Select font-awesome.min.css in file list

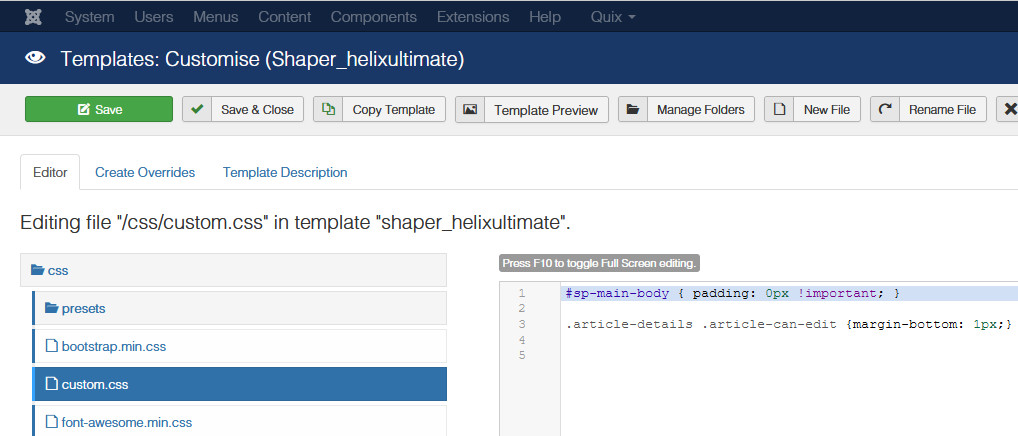[126, 422]
